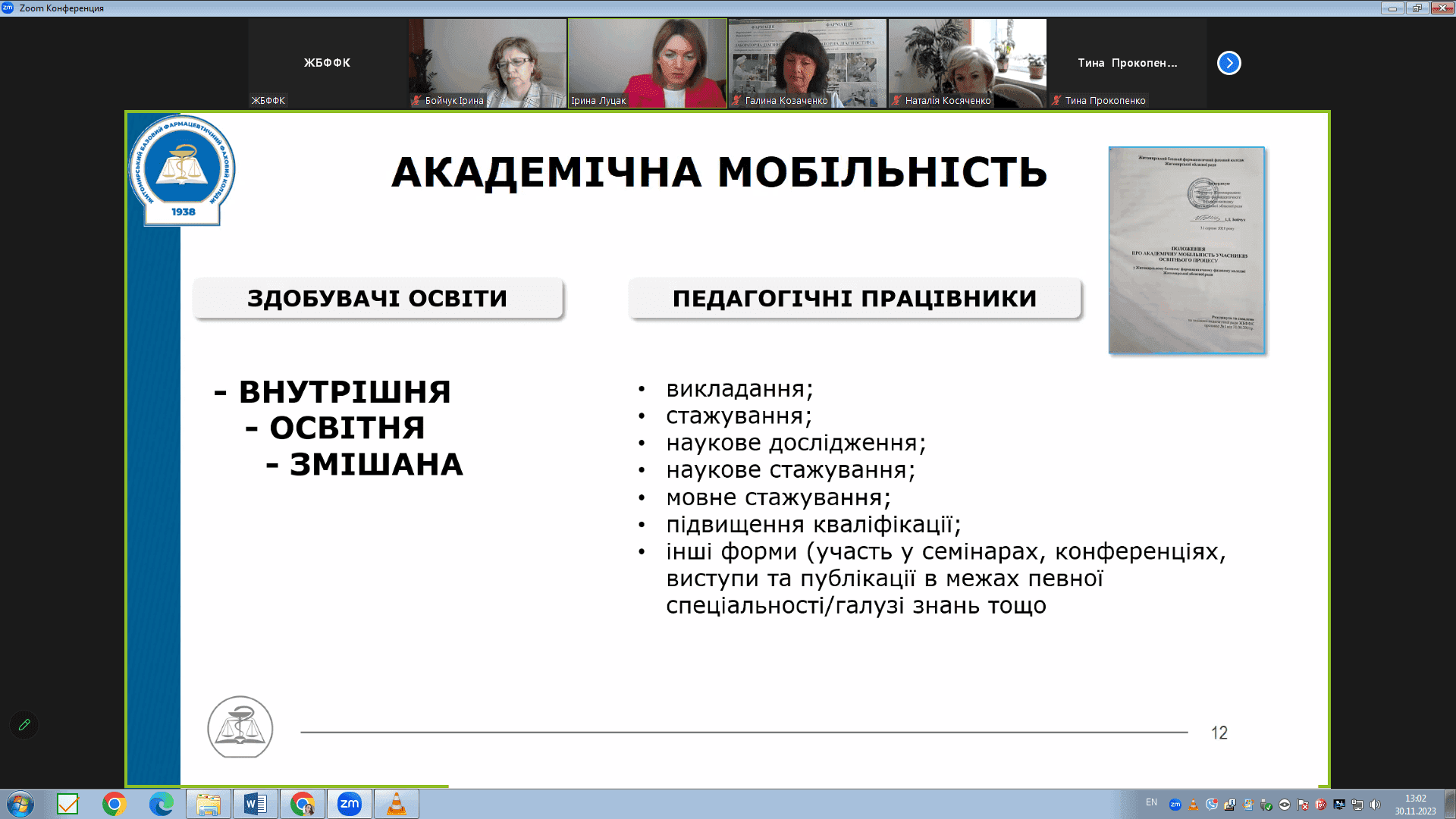The width and height of the screenshot is (1456, 819).
Task: Select Бойчук Ірина video tile
Action: pyautogui.click(x=488, y=63)
